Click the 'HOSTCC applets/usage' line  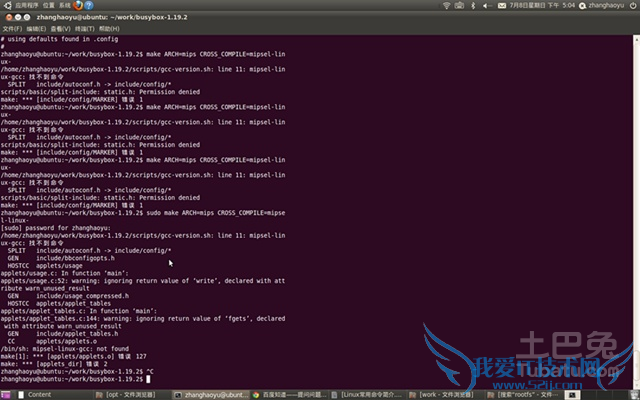click(x=45, y=266)
